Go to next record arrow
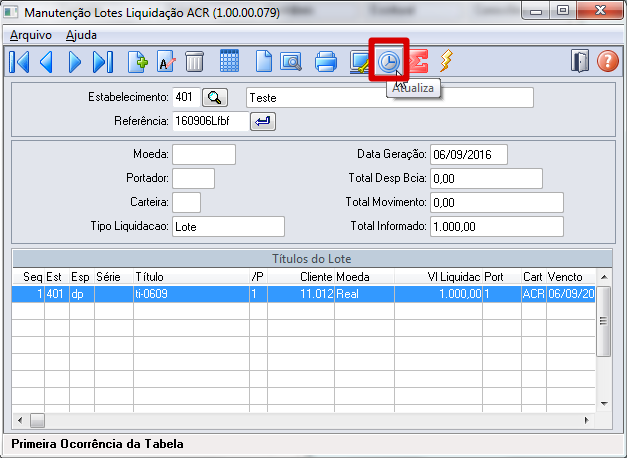The width and height of the screenshot is (627, 458). click(74, 62)
